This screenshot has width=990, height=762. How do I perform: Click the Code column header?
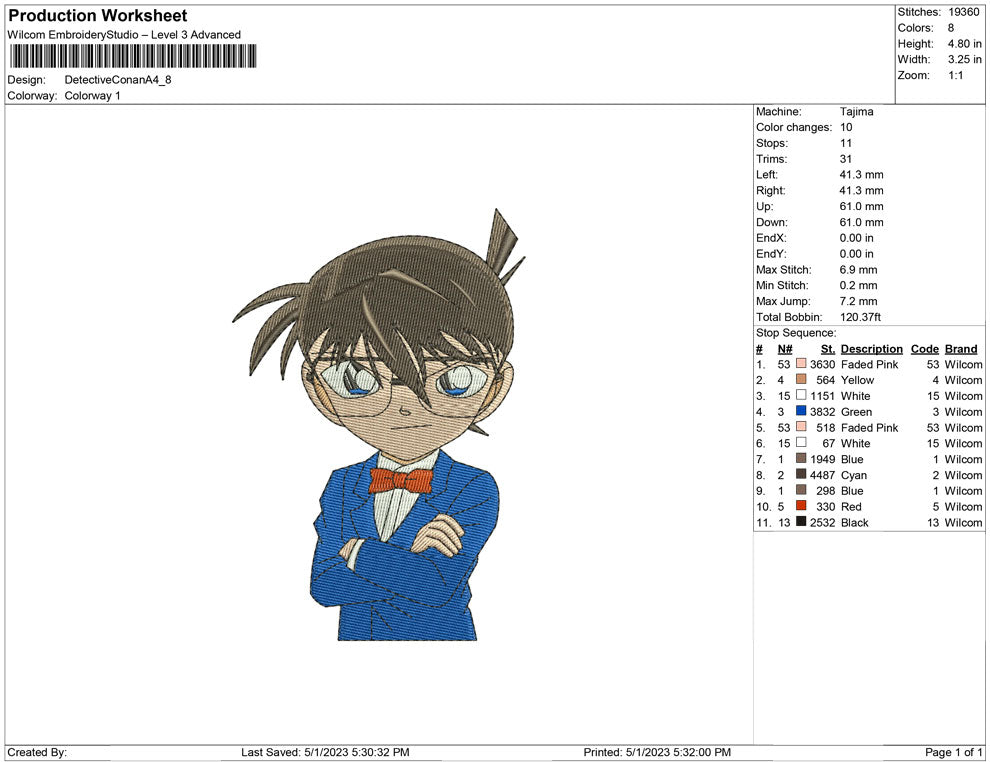[x=924, y=348]
